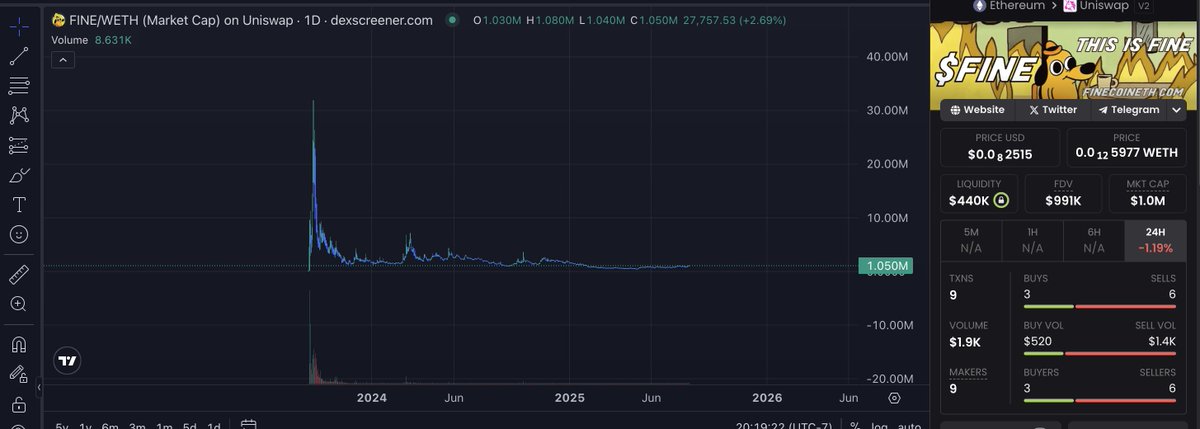Click the FDV $991K box
1200x429 pixels.
coord(1063,194)
